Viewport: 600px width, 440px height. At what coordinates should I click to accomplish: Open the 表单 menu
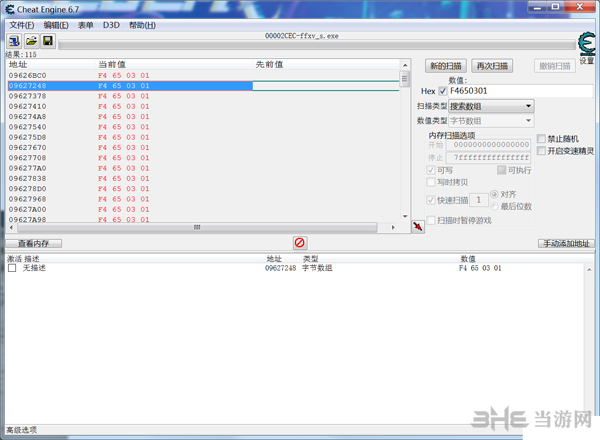tap(86, 25)
